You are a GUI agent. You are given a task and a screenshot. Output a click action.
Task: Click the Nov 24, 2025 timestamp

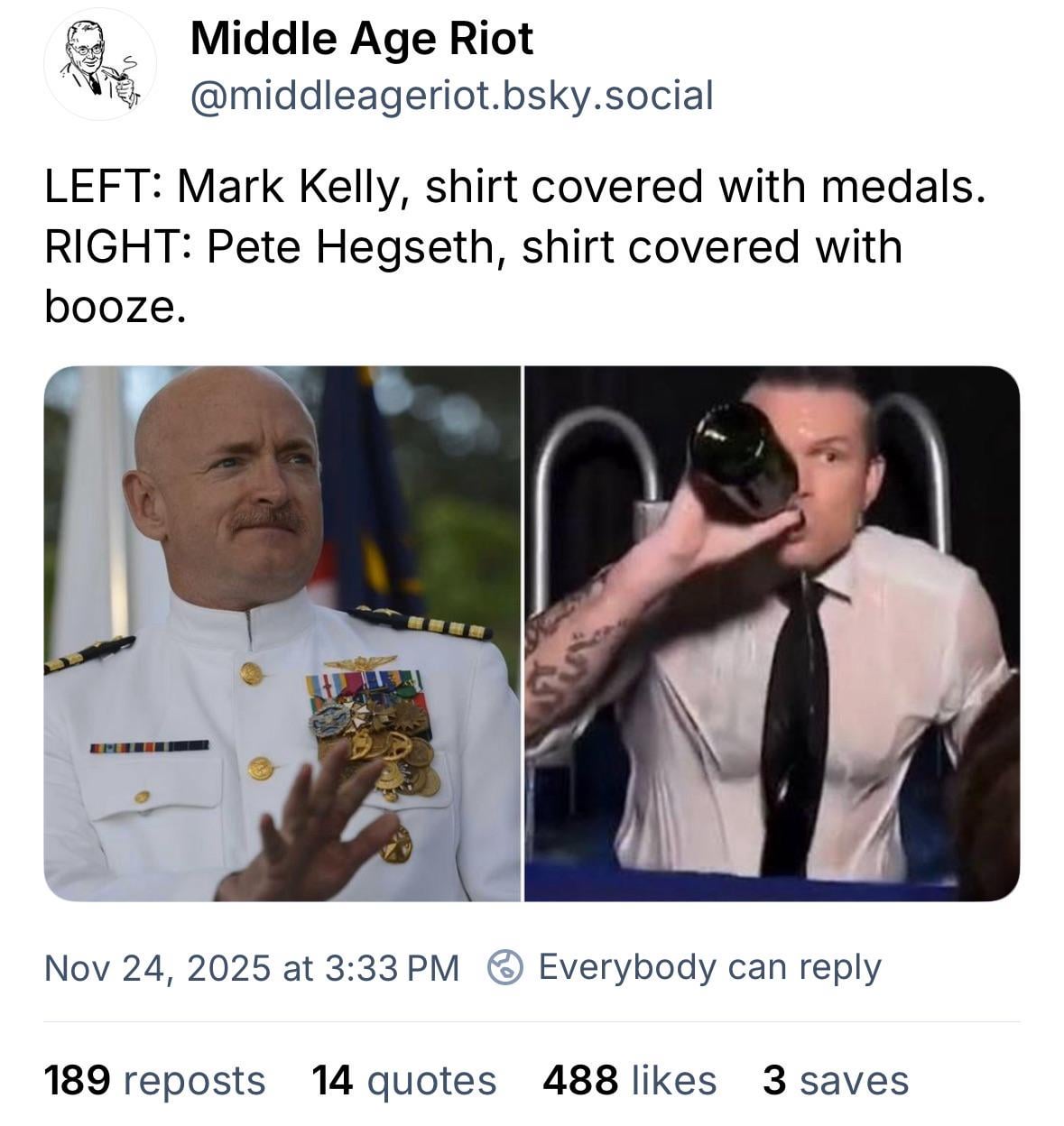[x=251, y=967]
